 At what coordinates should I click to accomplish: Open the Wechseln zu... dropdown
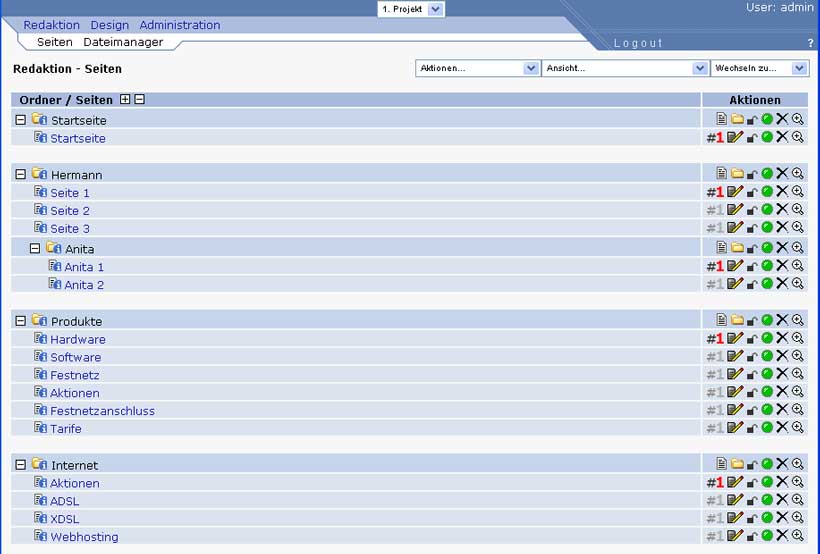click(759, 68)
